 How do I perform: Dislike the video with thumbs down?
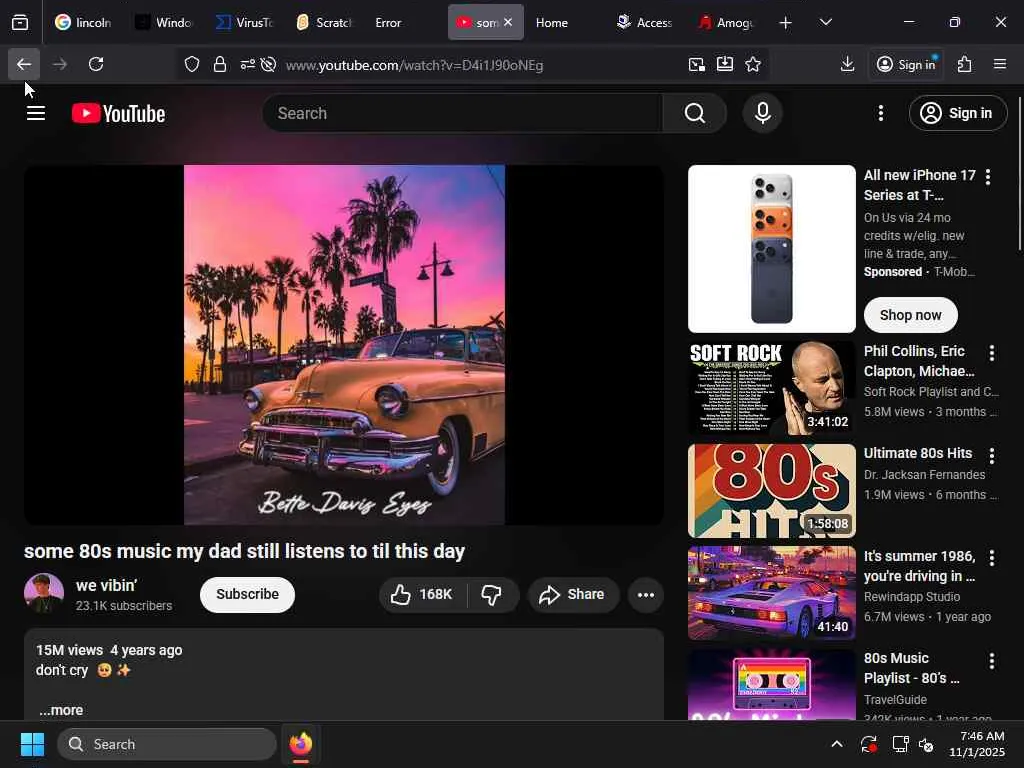(x=492, y=594)
